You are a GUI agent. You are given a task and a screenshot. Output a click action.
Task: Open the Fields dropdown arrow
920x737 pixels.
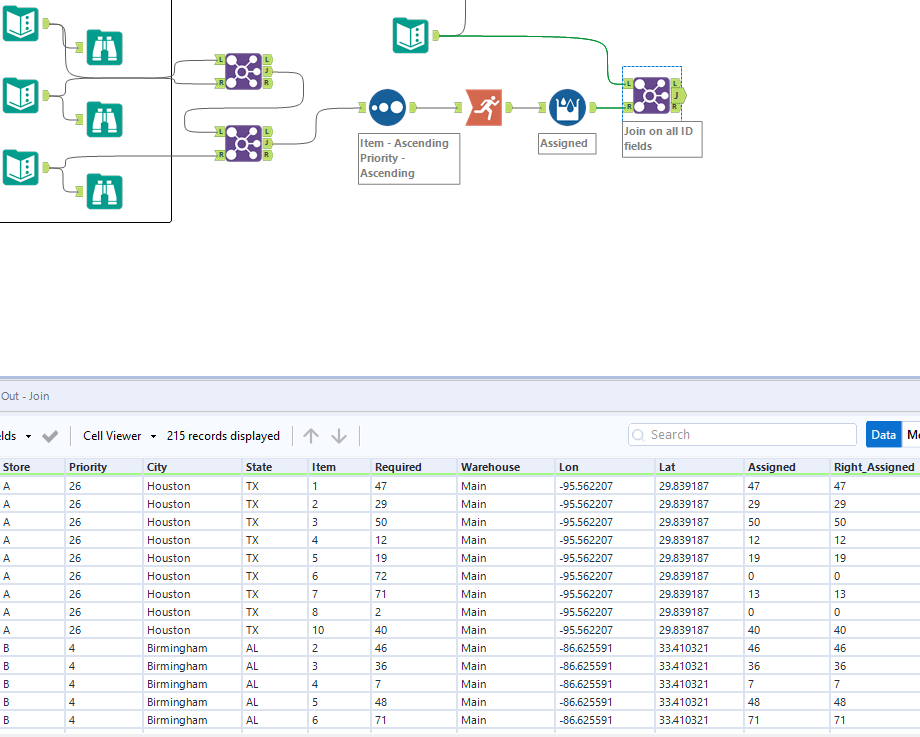click(x=27, y=436)
